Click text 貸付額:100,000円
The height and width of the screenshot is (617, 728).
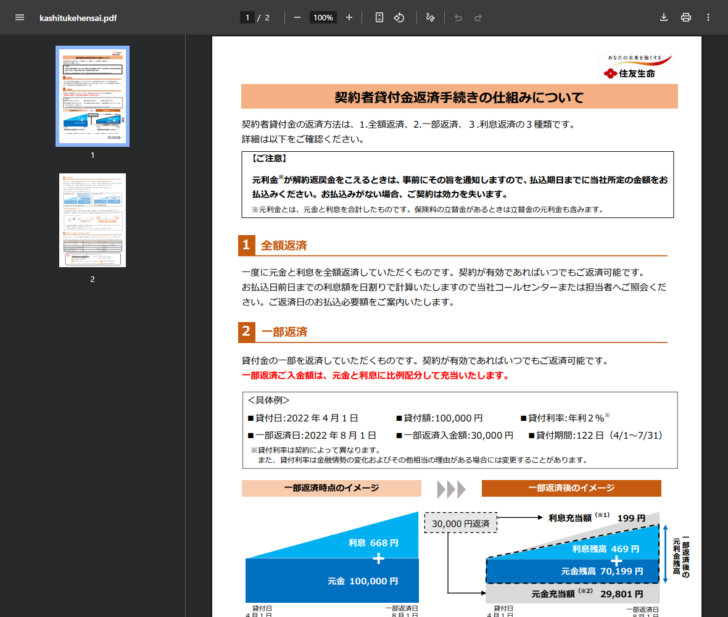pos(439,418)
